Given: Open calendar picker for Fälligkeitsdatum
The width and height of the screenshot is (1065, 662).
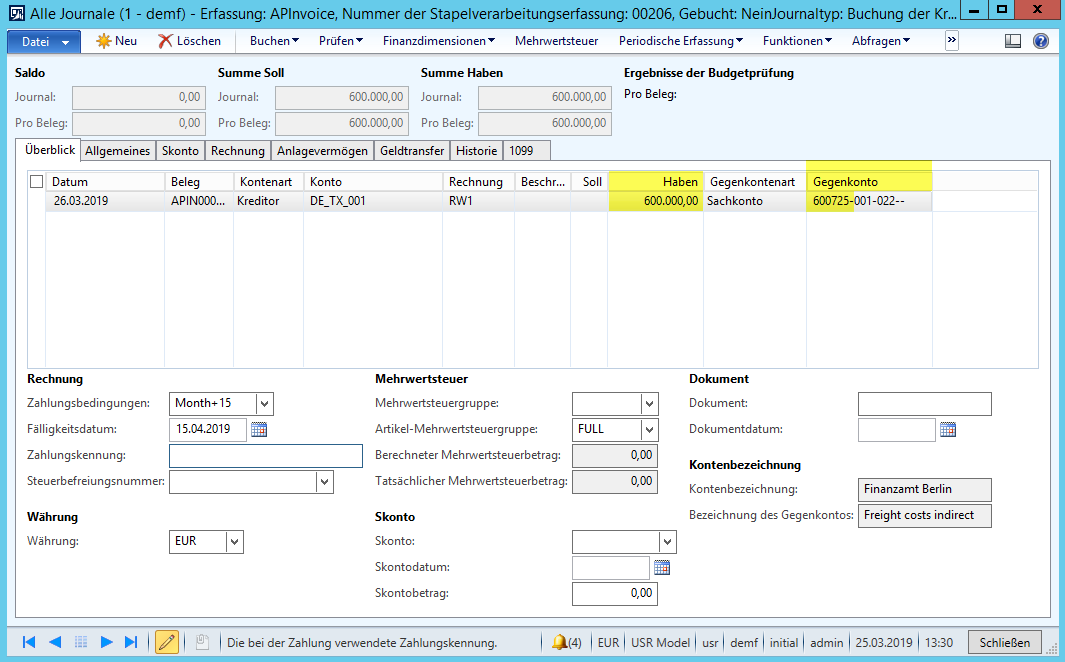Looking at the screenshot, I should coord(259,430).
